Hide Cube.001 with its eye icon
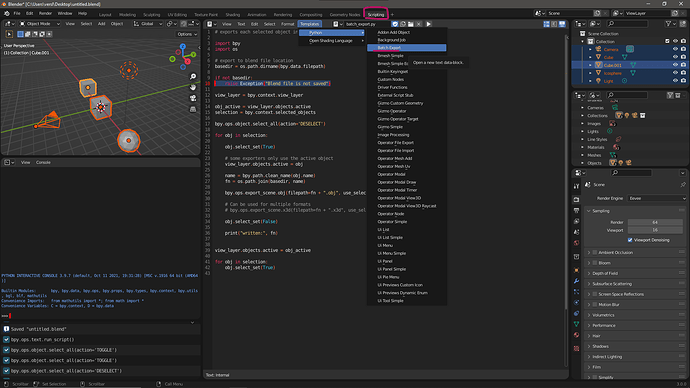The height and width of the screenshot is (388, 690). 675,65
